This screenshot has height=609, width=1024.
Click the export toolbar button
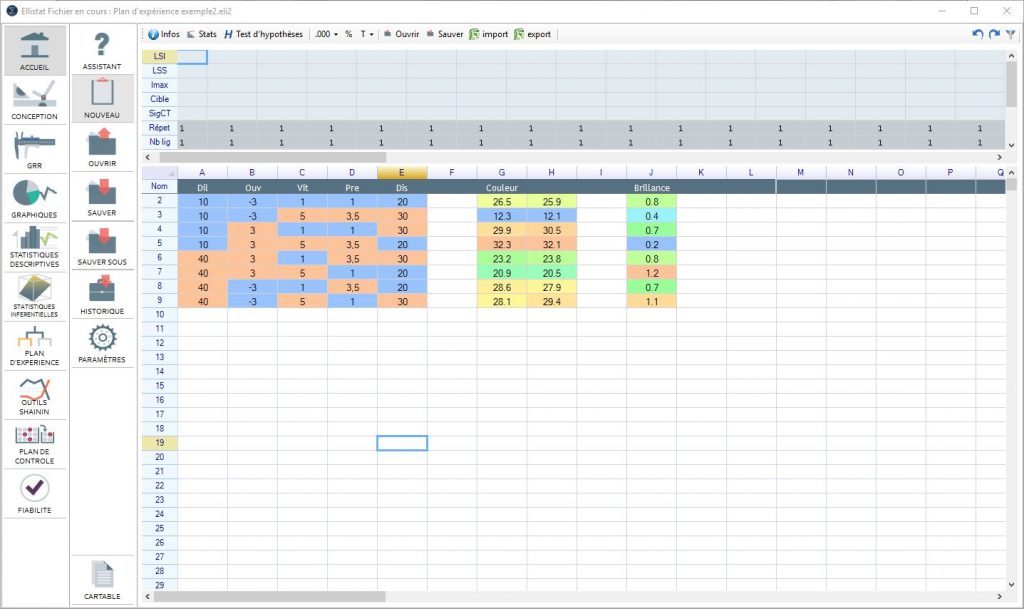(533, 34)
